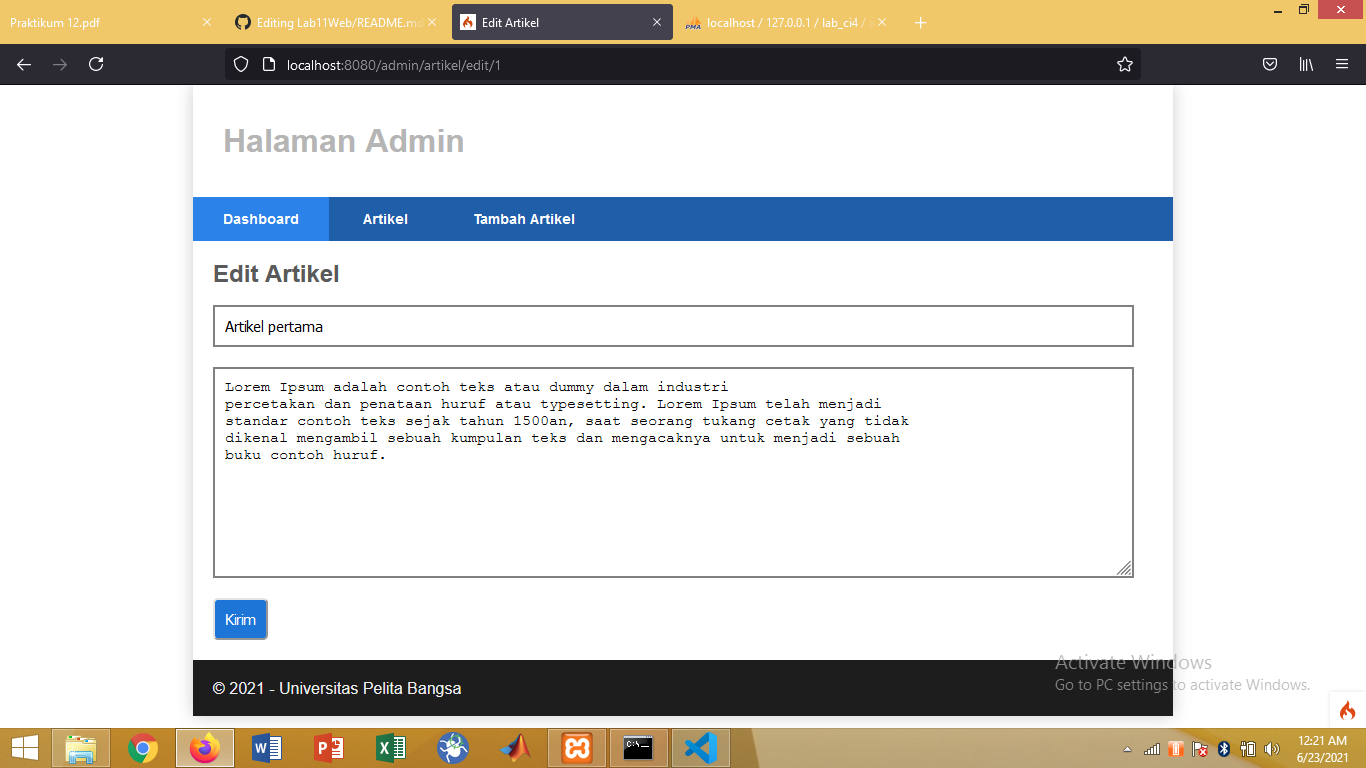Image resolution: width=1366 pixels, height=768 pixels.
Task: Open the Firefox Library icon
Action: coord(1306,64)
